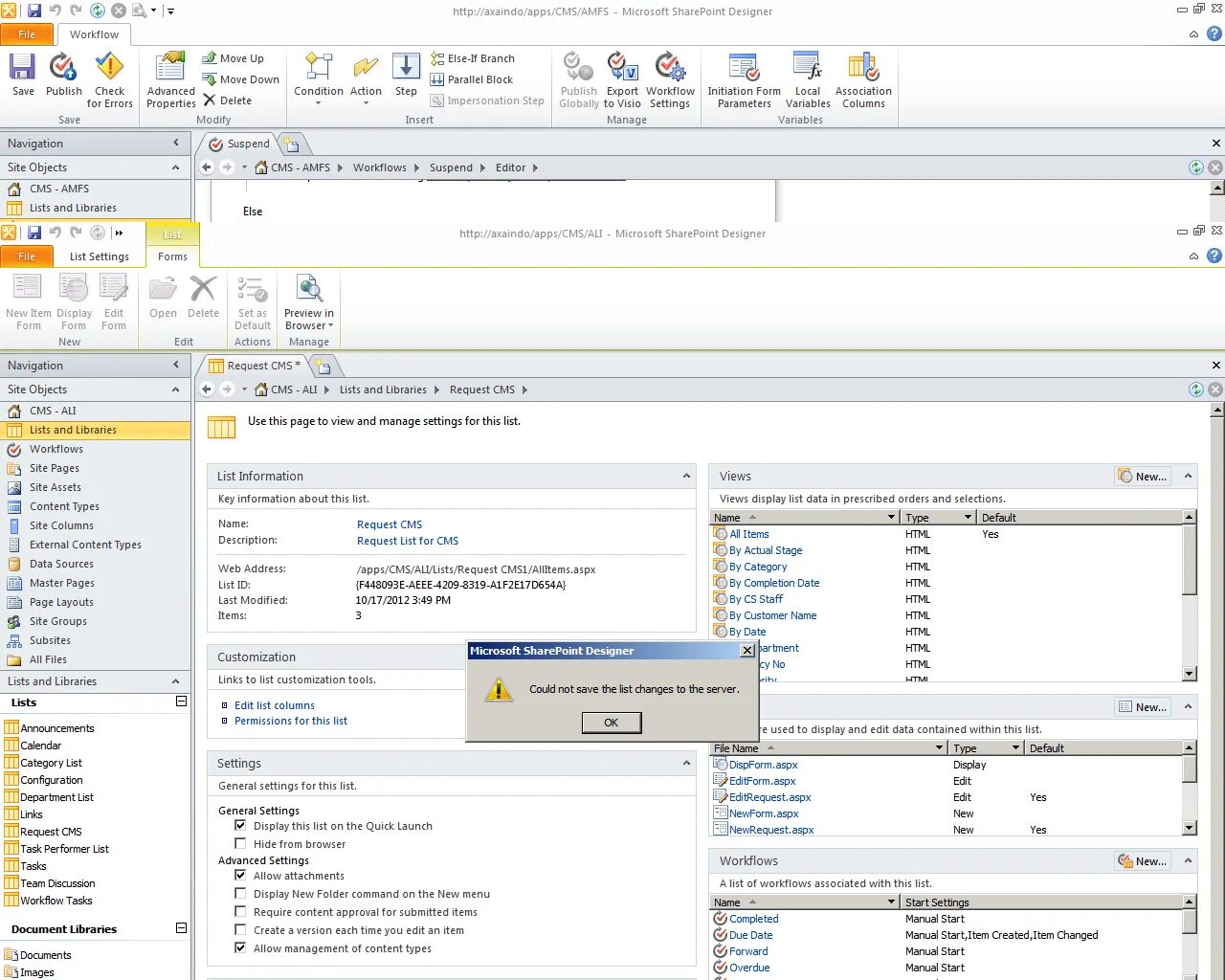Select the Suspend workflow tab

coord(241,144)
